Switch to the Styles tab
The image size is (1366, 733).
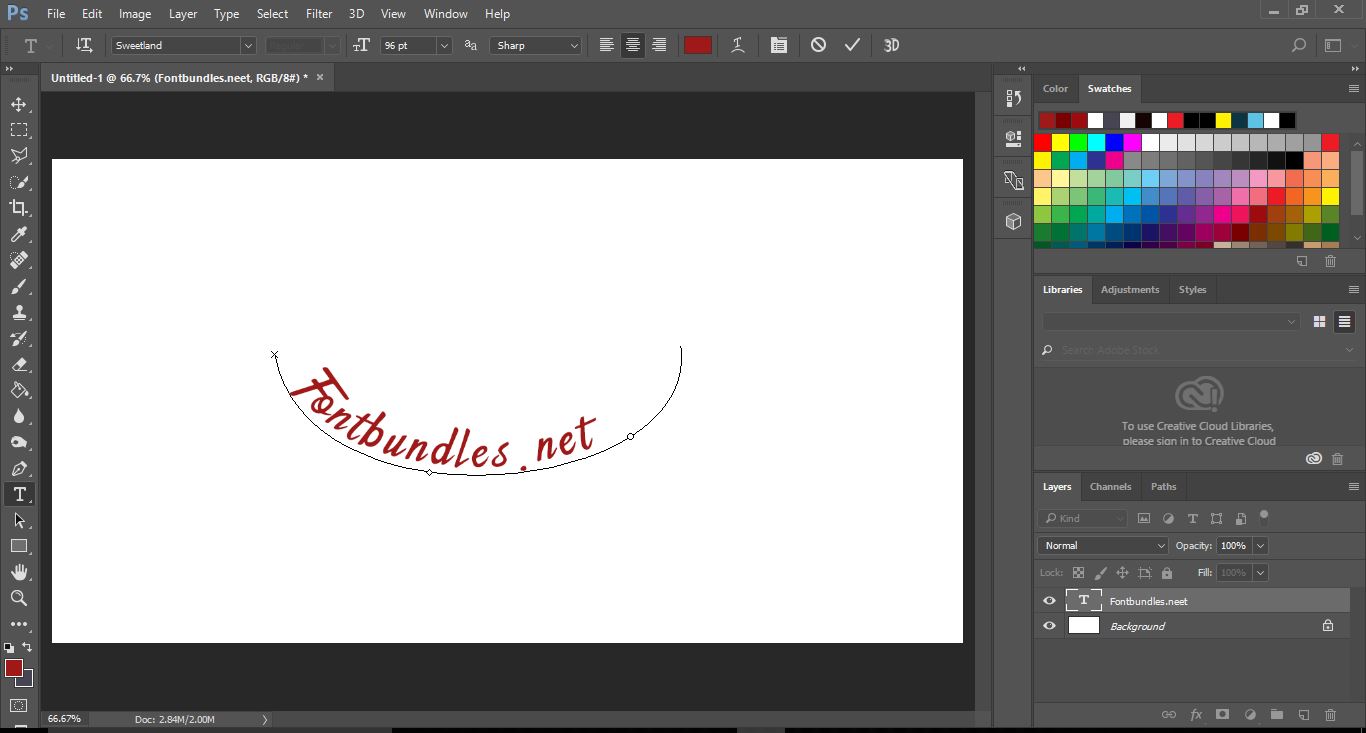click(1192, 289)
